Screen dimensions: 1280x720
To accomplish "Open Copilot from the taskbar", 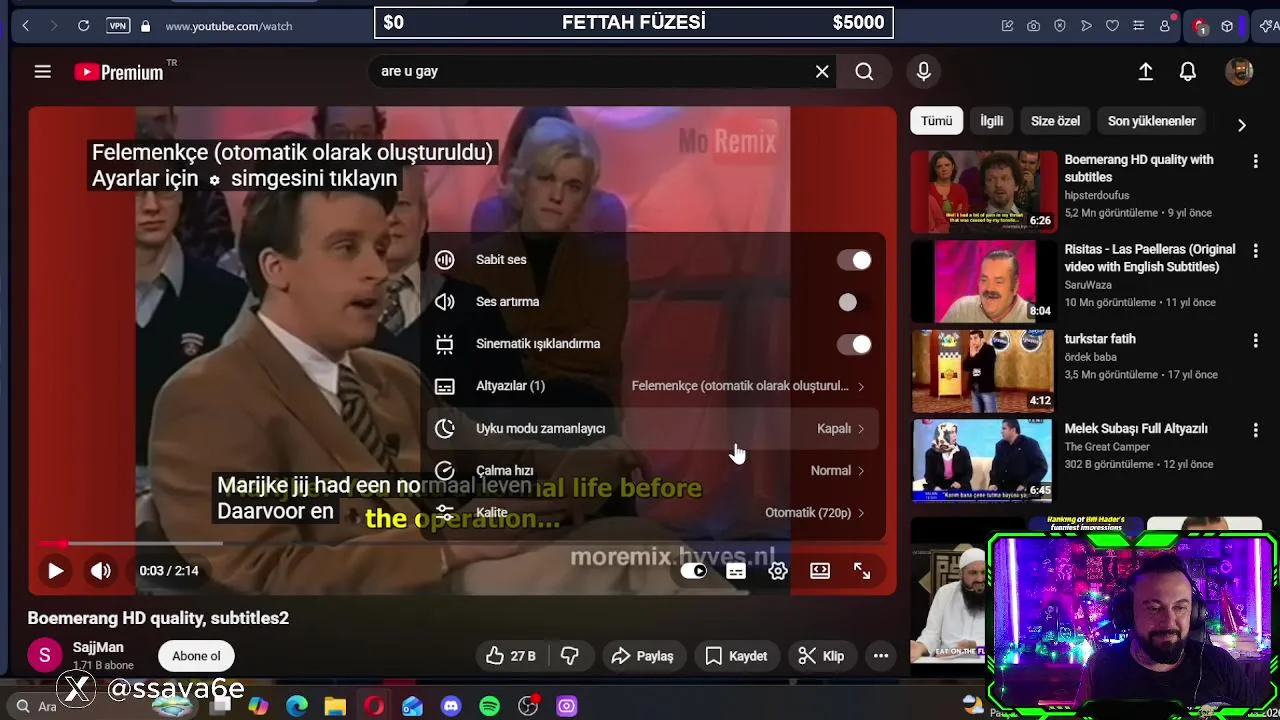I will 258,706.
